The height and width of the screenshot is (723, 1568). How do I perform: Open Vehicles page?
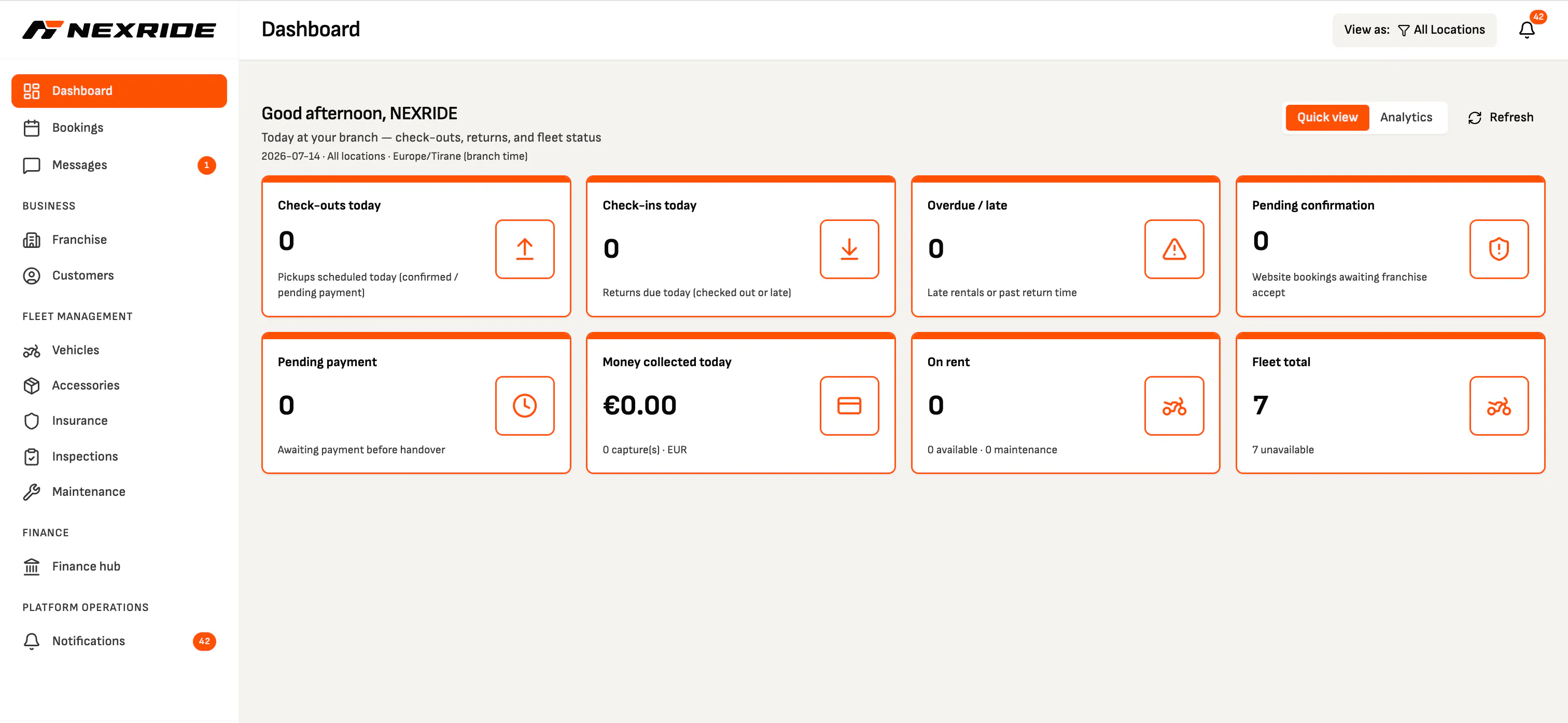119,350
